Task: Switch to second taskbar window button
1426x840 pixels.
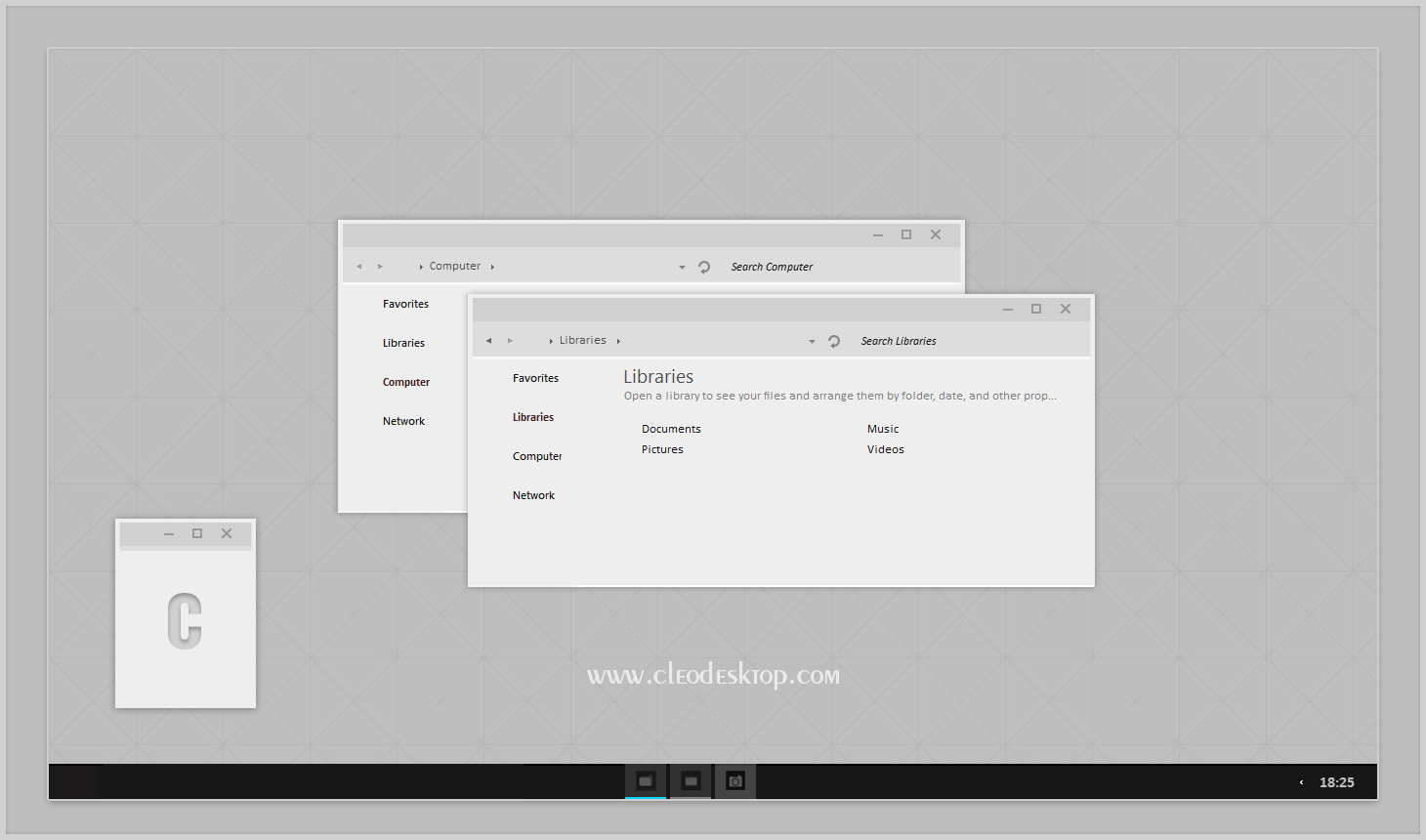Action: point(691,781)
